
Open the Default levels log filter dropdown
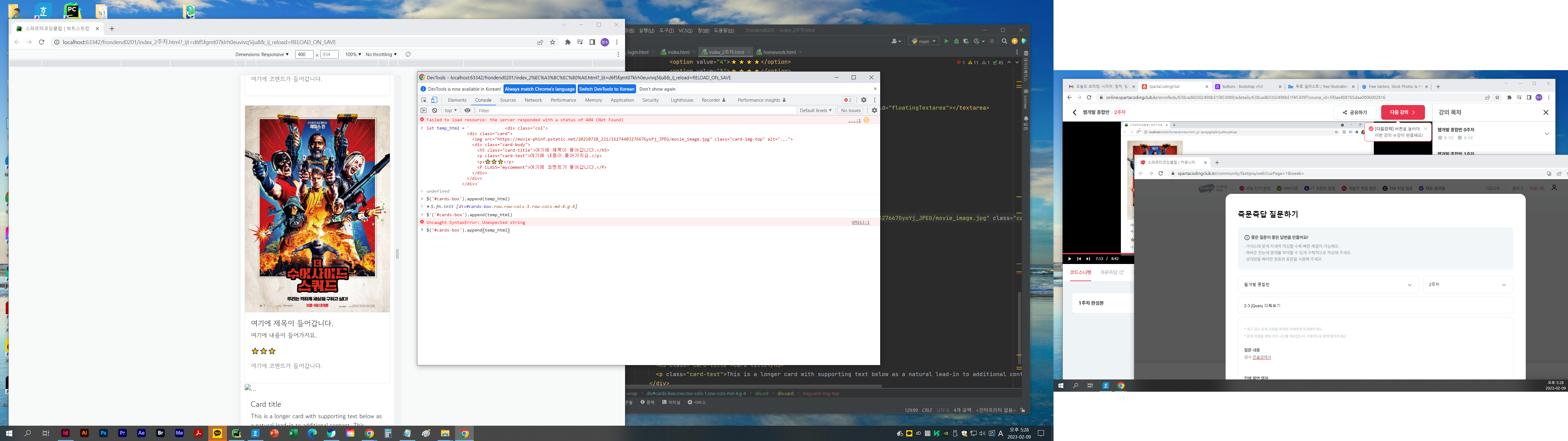tap(816, 110)
